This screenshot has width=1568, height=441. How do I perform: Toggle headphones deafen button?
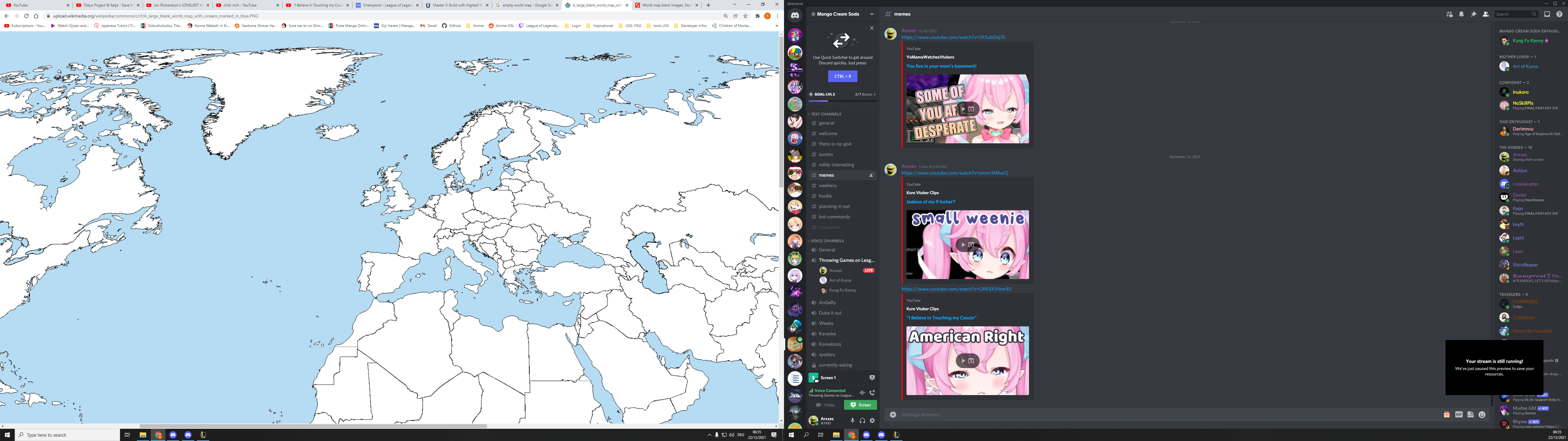pyautogui.click(x=862, y=420)
